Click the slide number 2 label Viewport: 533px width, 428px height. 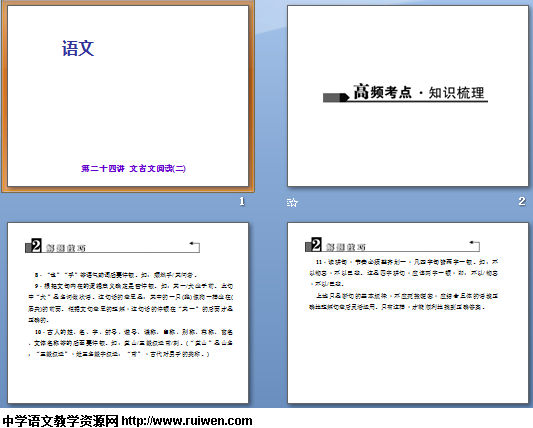[x=522, y=201]
